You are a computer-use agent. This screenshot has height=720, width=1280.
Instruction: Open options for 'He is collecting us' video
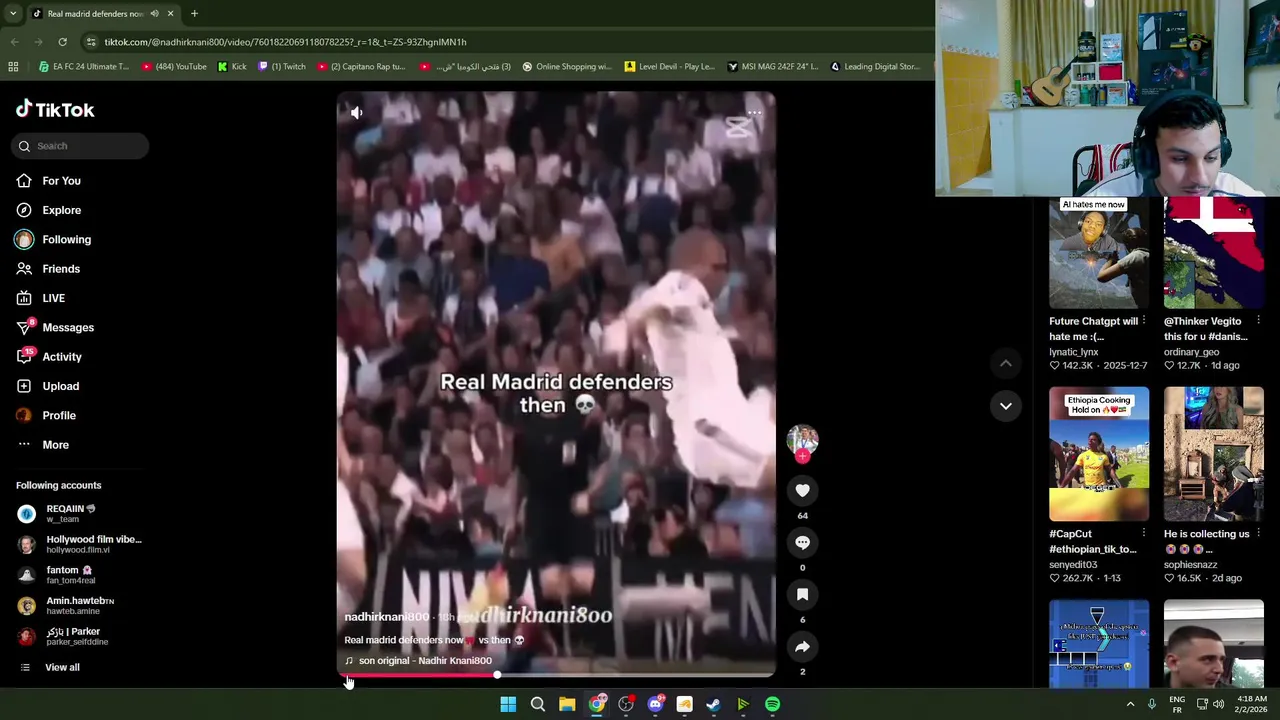(1258, 534)
